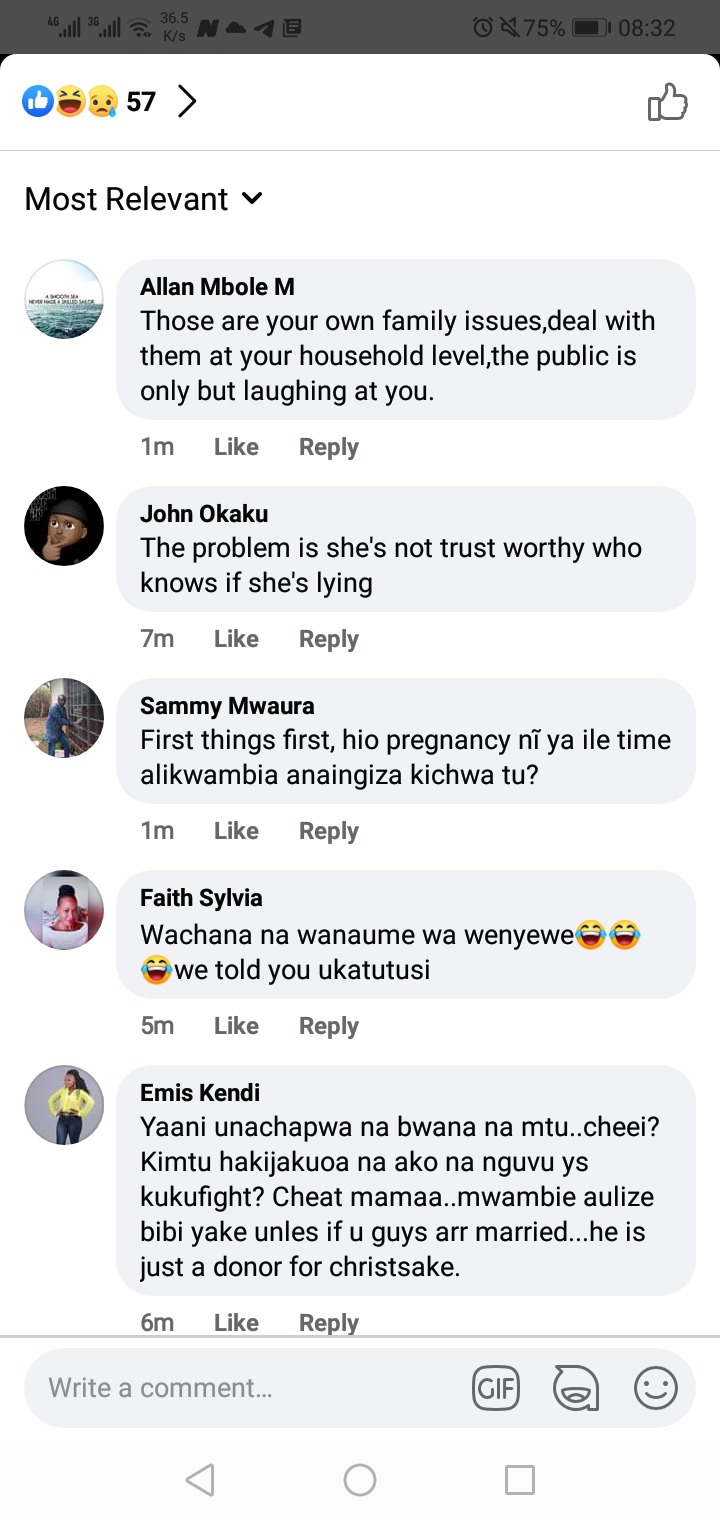
Task: Tap the thumbs-up like icon at top right
Action: tap(668, 102)
